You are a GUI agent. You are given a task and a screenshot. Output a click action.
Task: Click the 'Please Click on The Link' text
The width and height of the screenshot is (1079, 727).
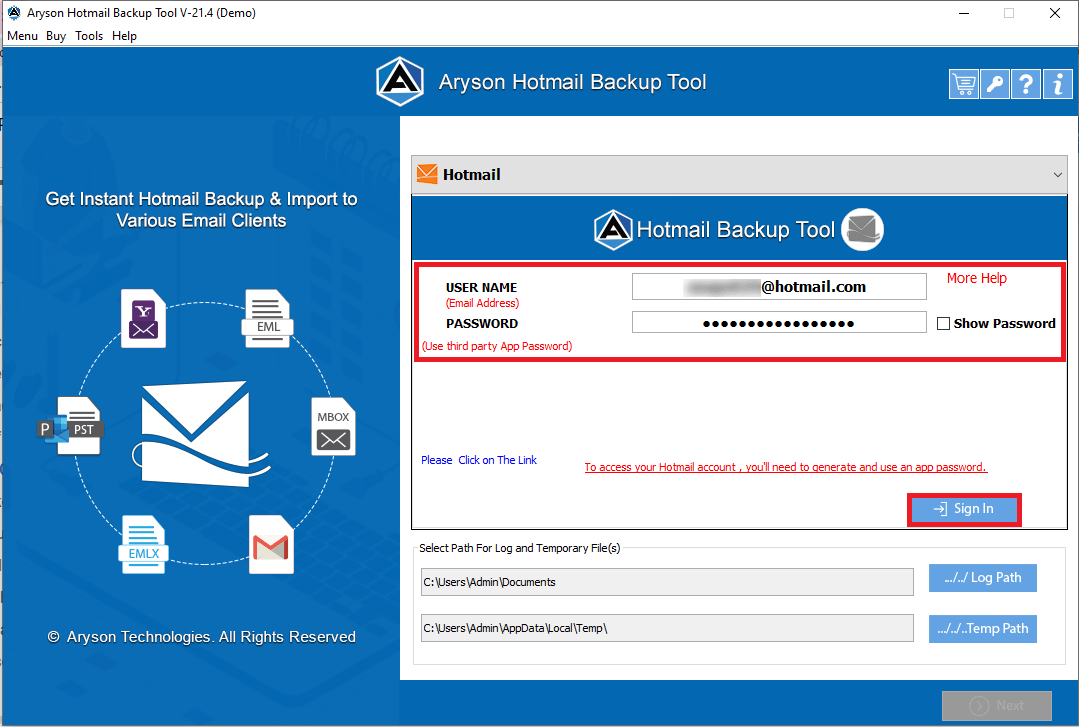tap(479, 460)
